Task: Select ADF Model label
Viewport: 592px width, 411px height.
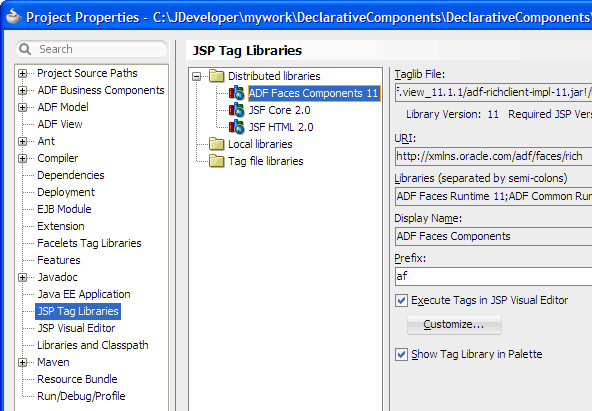Action: [x=63, y=107]
